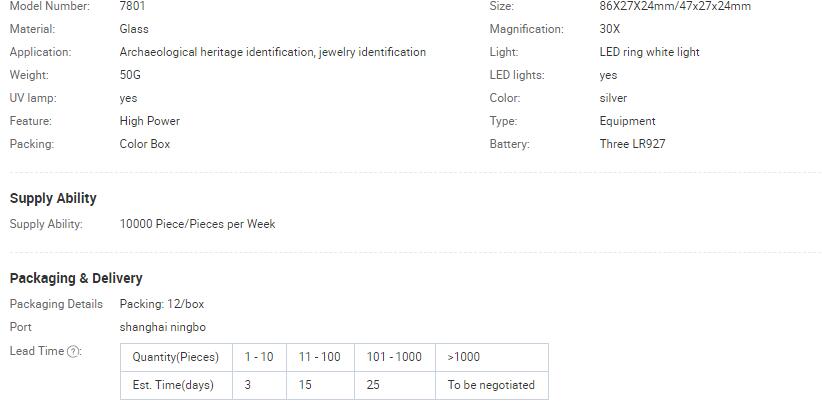This screenshot has height=417, width=822.
Task: Click the Packing: 12/box detail
Action: point(161,304)
